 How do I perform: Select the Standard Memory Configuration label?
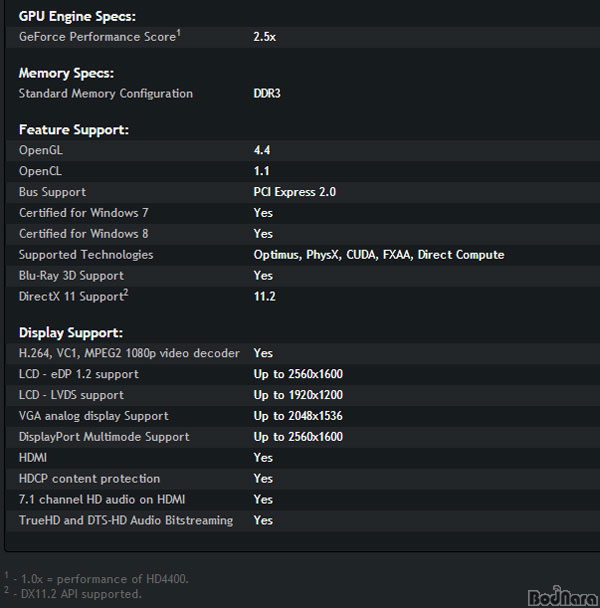click(106, 93)
